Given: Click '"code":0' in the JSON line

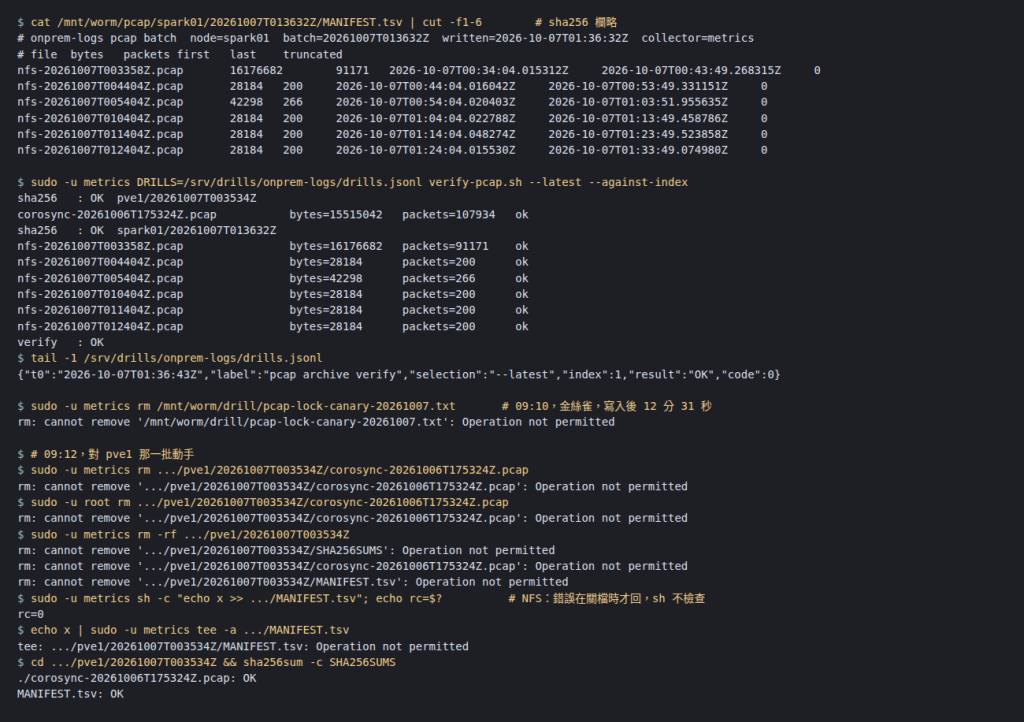Looking at the screenshot, I should tap(747, 375).
